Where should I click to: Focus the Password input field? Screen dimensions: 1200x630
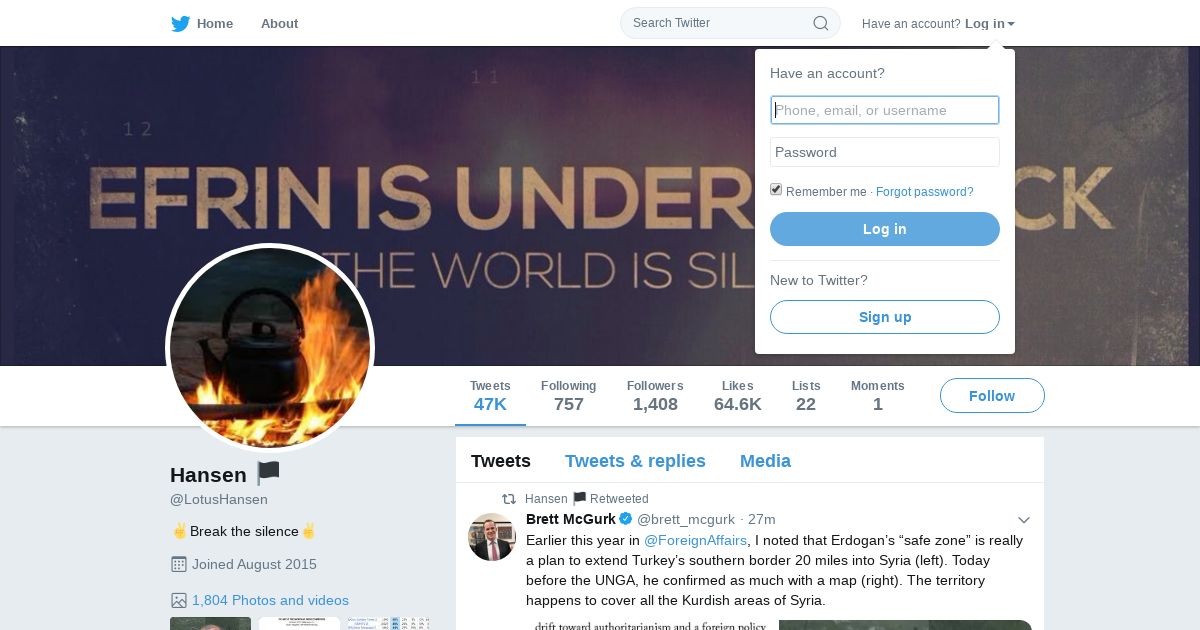click(885, 152)
